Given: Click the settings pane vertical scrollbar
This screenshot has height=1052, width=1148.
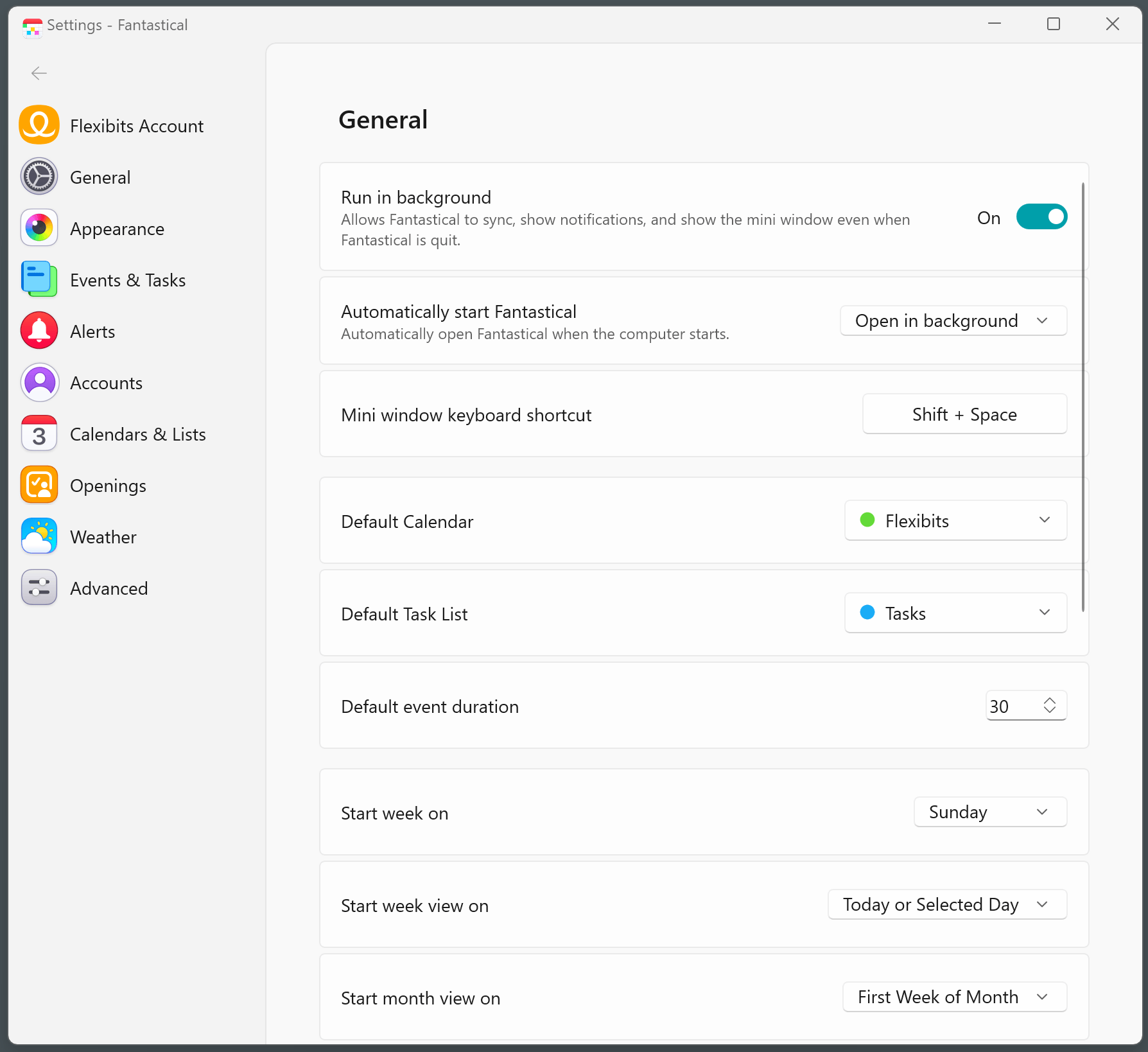Looking at the screenshot, I should (1083, 398).
